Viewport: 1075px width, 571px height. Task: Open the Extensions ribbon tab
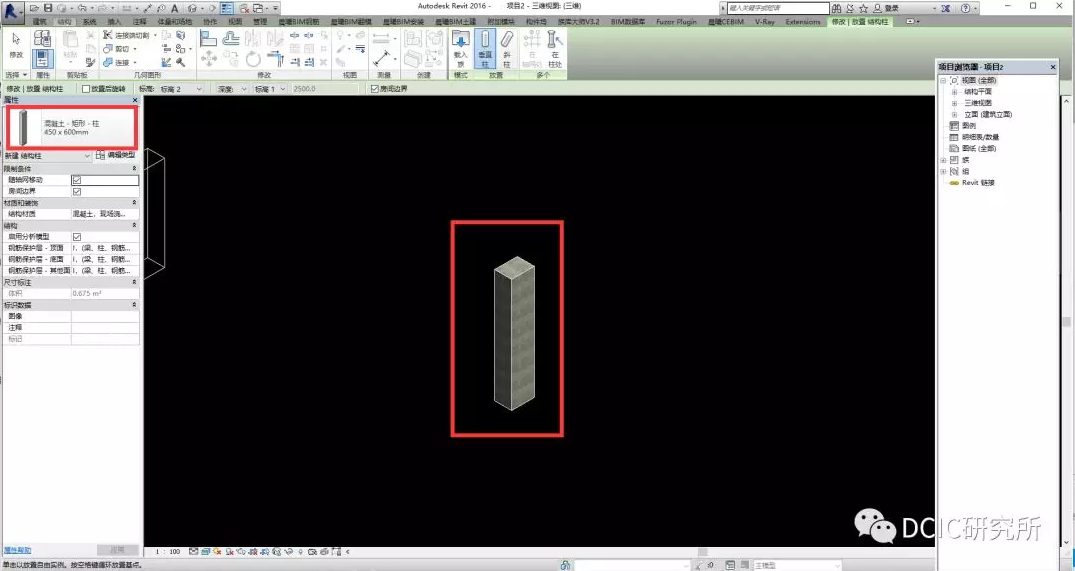[803, 22]
